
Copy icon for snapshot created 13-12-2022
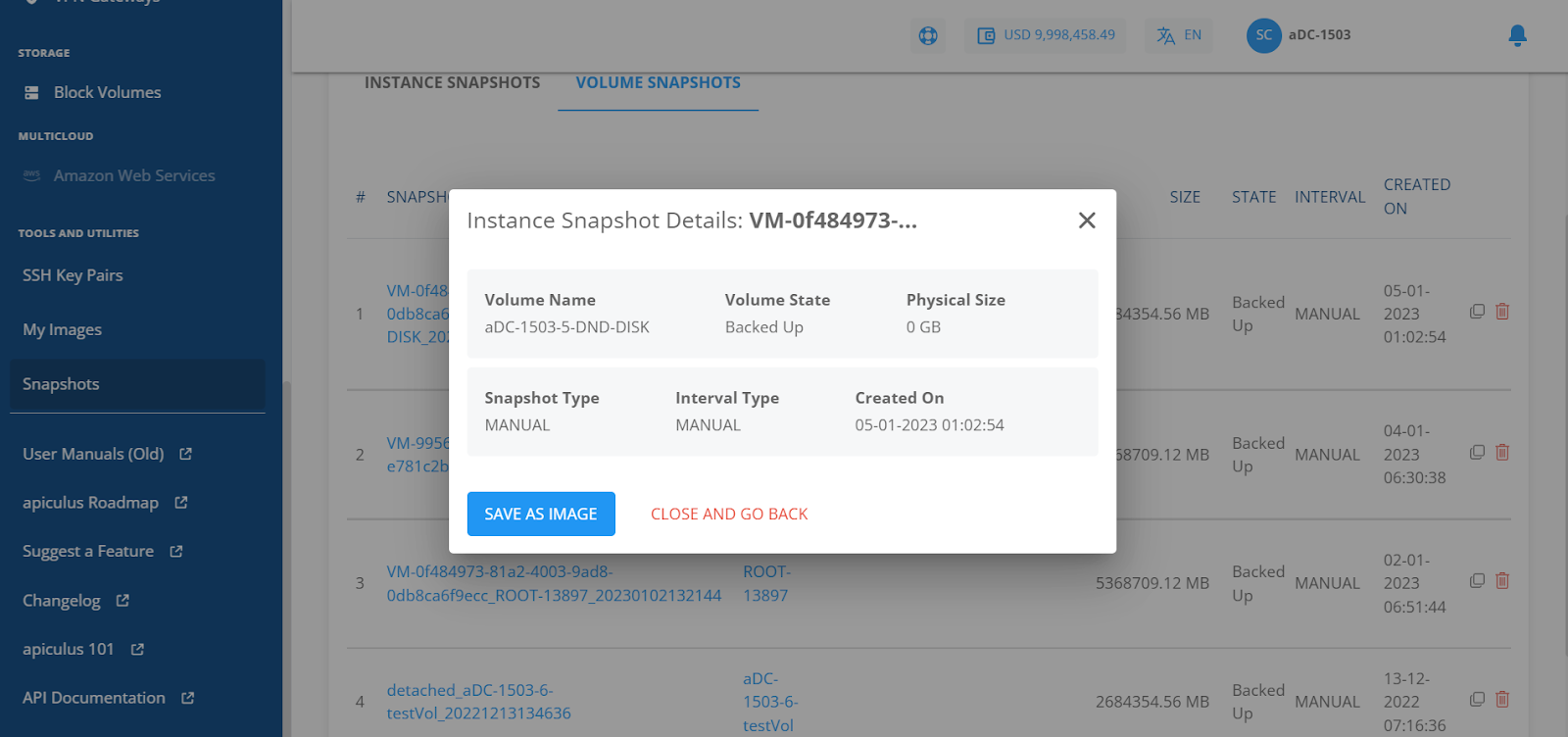[1477, 700]
